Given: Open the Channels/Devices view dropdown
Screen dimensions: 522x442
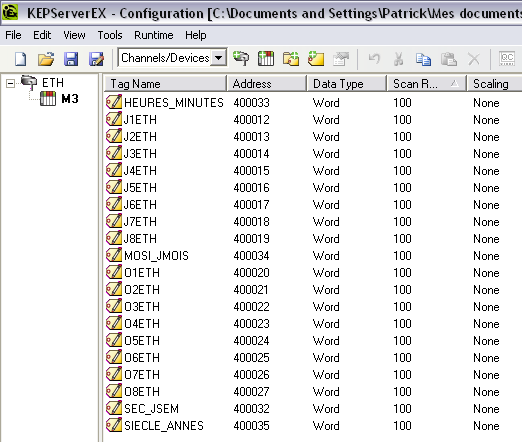Looking at the screenshot, I should tap(219, 58).
